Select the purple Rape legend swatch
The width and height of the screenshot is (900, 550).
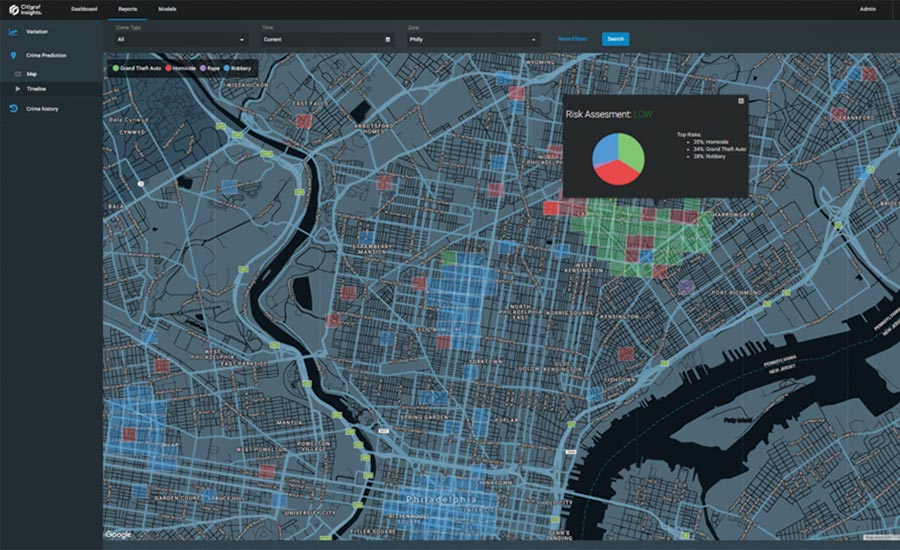click(203, 68)
